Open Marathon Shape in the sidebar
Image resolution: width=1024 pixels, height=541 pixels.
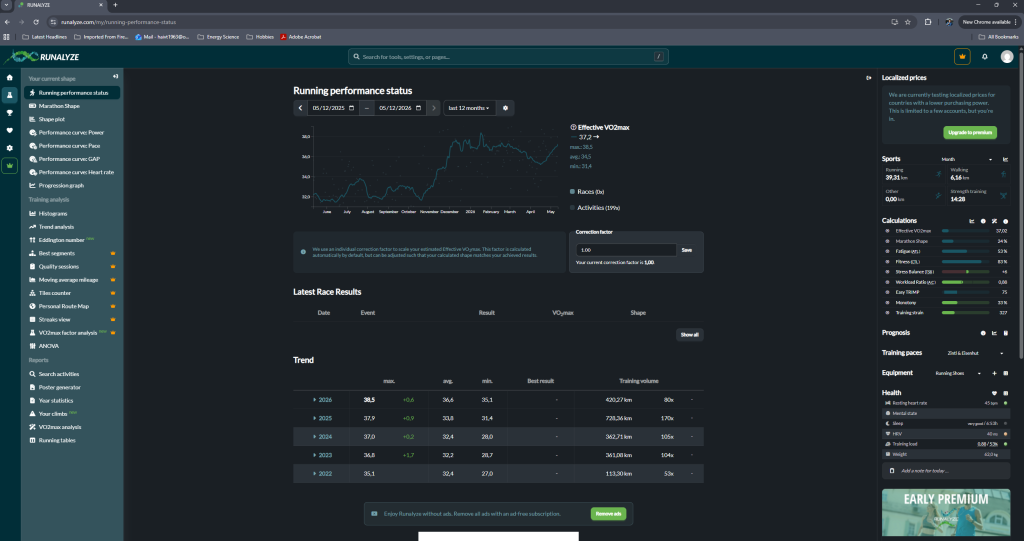[59, 106]
